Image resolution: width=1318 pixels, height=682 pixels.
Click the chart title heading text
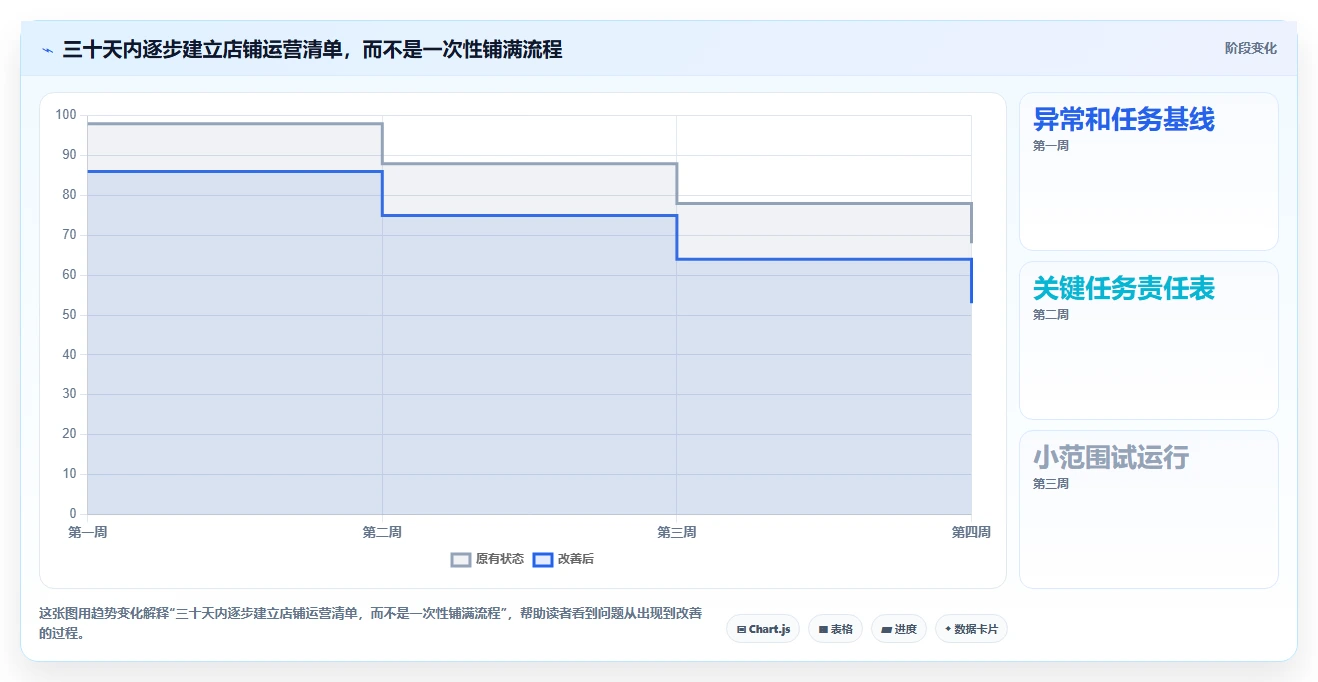[312, 49]
